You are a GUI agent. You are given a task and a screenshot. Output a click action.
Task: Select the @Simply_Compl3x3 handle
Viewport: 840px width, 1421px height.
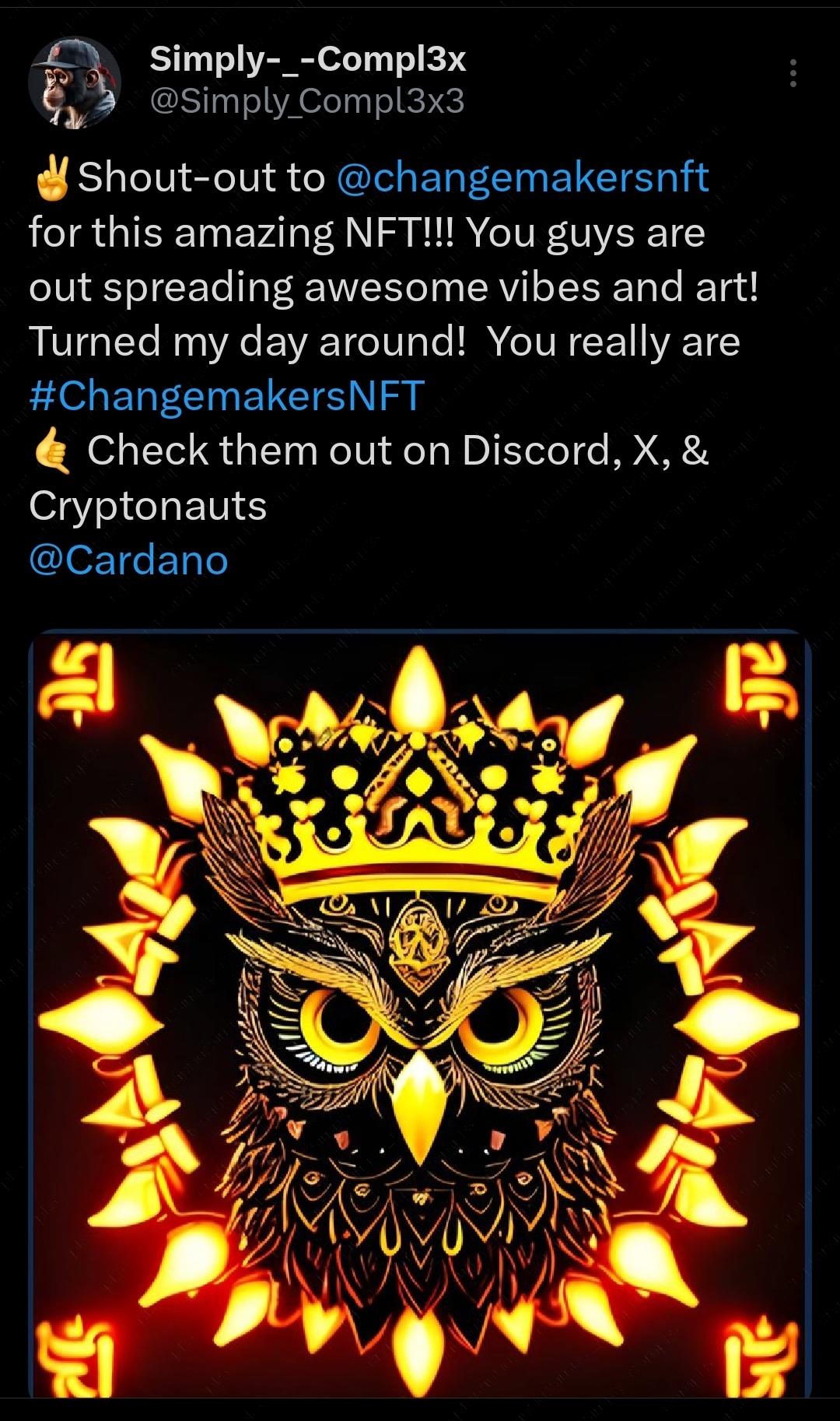click(x=306, y=101)
